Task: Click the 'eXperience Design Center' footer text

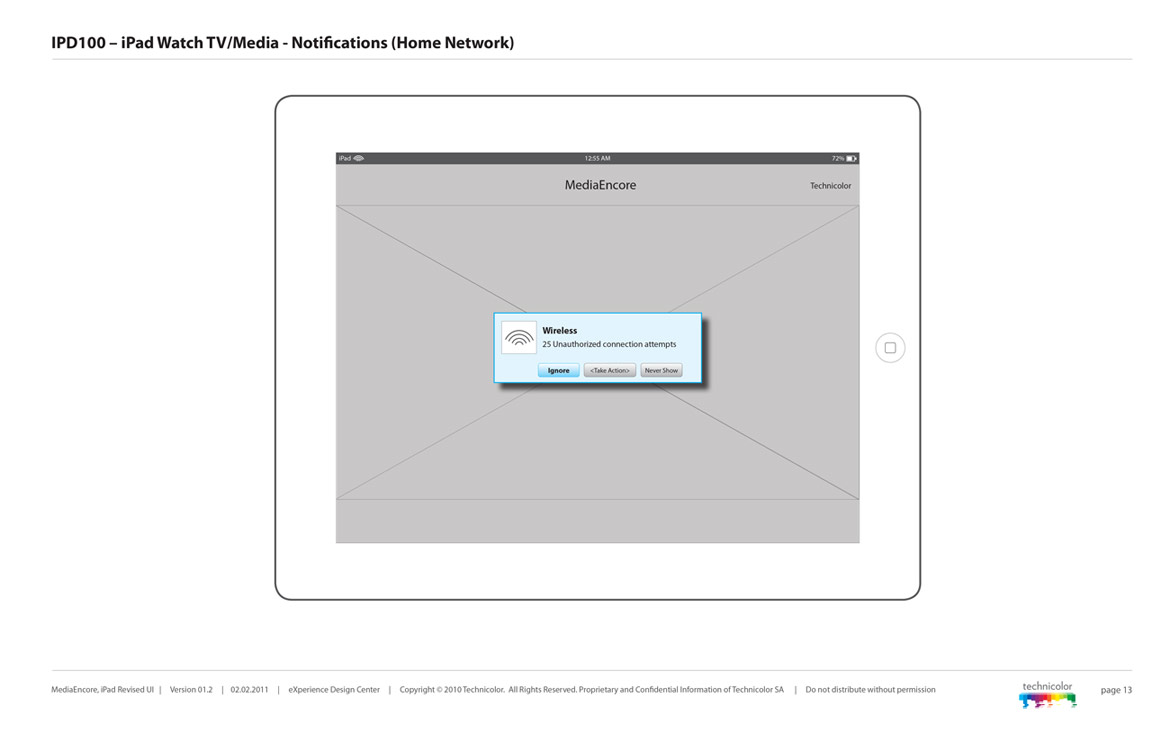Action: click(x=334, y=690)
